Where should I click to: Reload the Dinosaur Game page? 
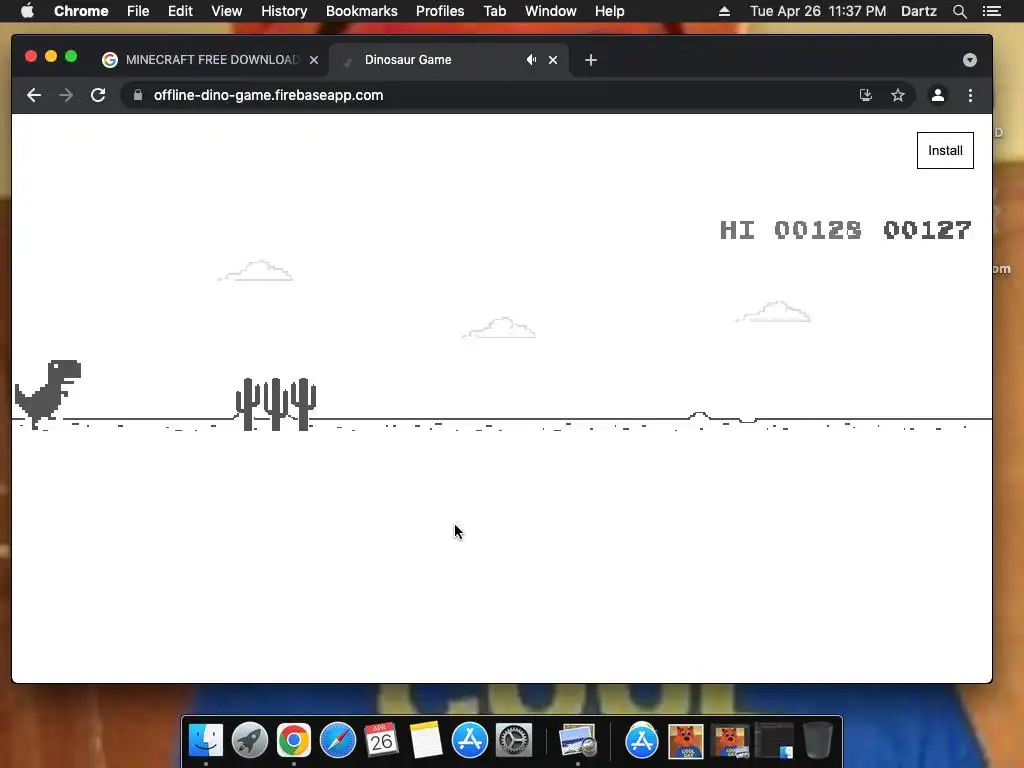98,95
